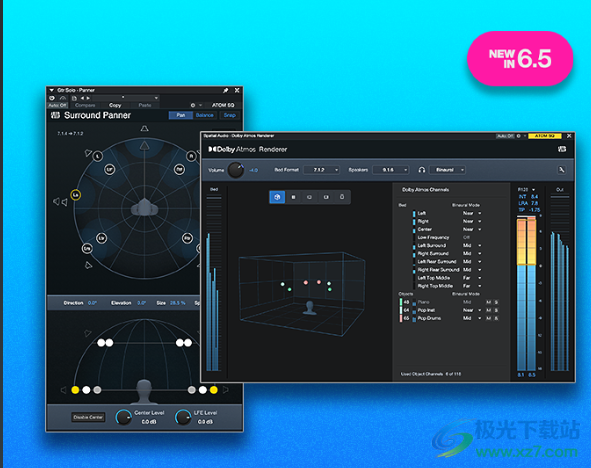Go to previous preset arrow in Panner
The image size is (591, 468).
[83, 98]
